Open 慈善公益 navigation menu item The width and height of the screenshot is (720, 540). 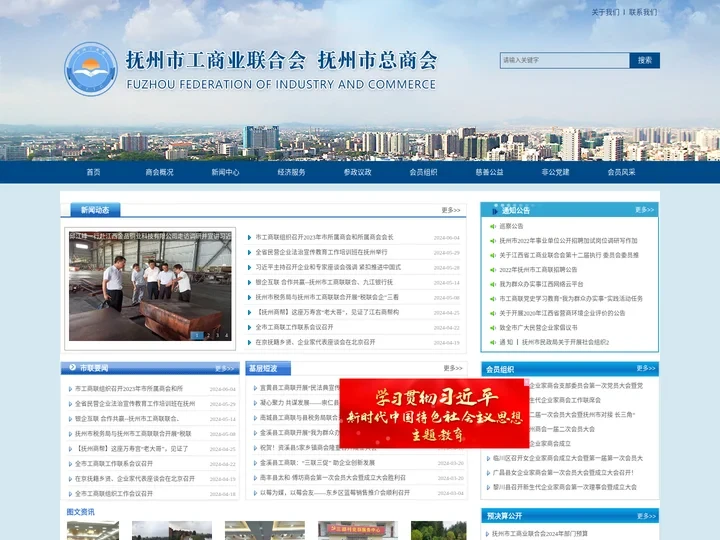click(489, 172)
